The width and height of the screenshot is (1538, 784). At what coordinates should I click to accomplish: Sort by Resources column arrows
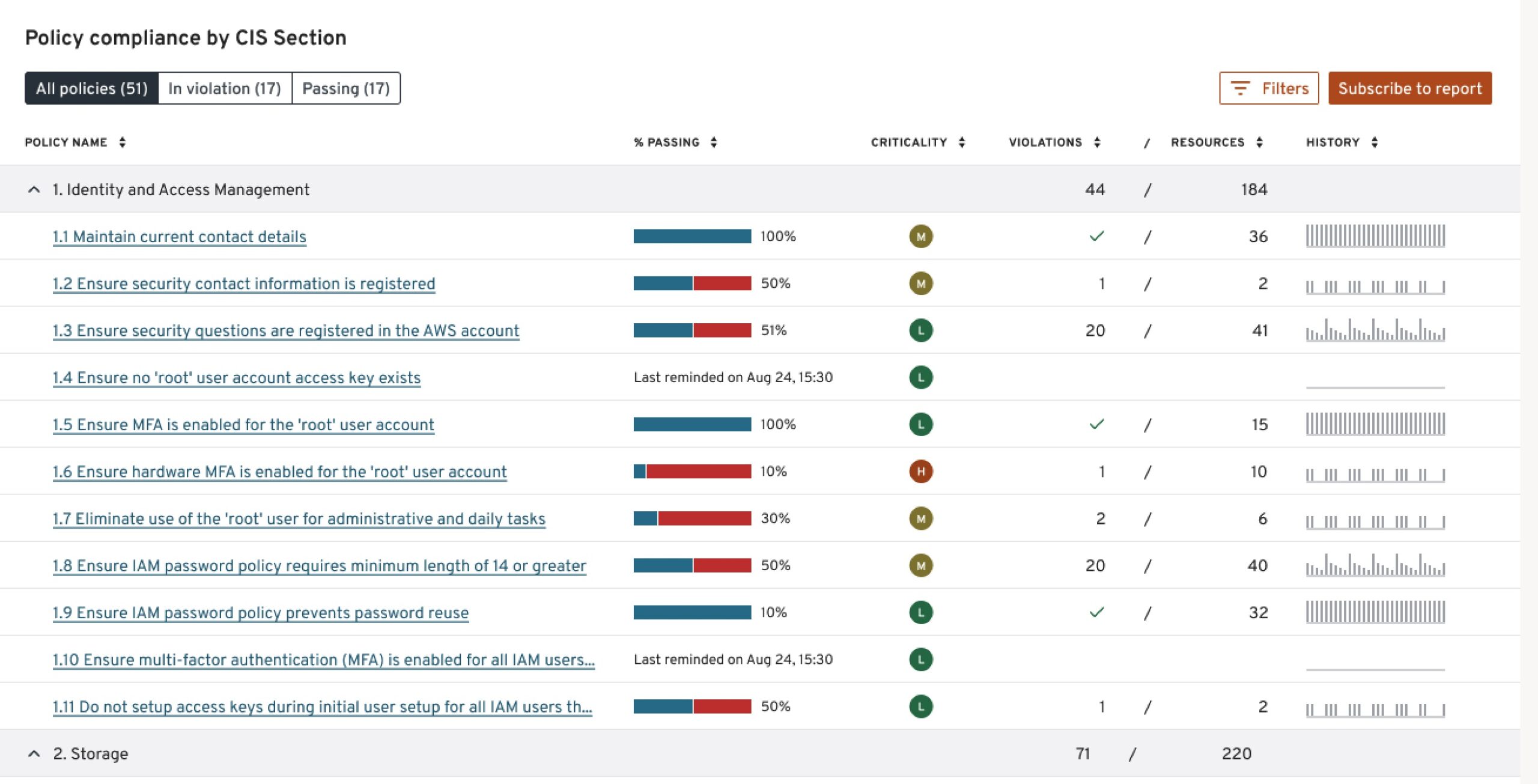(1259, 142)
